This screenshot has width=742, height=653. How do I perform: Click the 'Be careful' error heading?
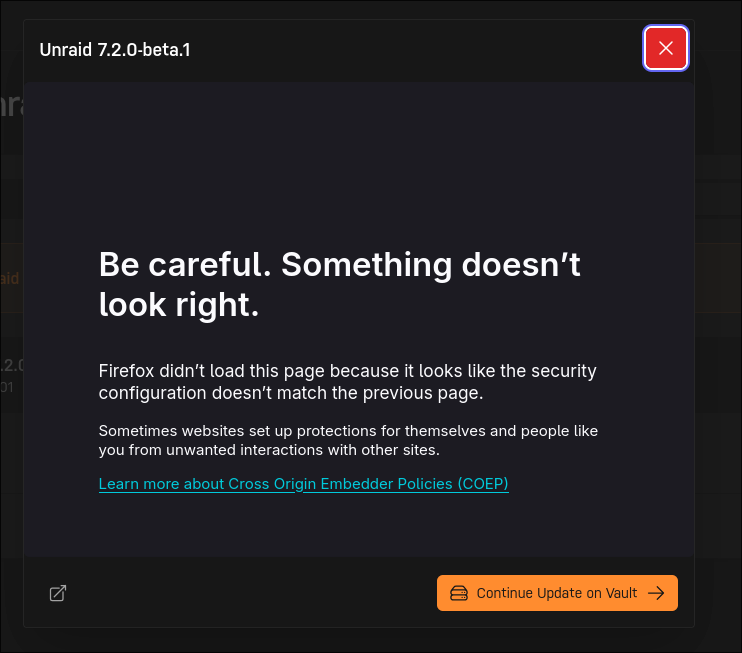(x=339, y=284)
